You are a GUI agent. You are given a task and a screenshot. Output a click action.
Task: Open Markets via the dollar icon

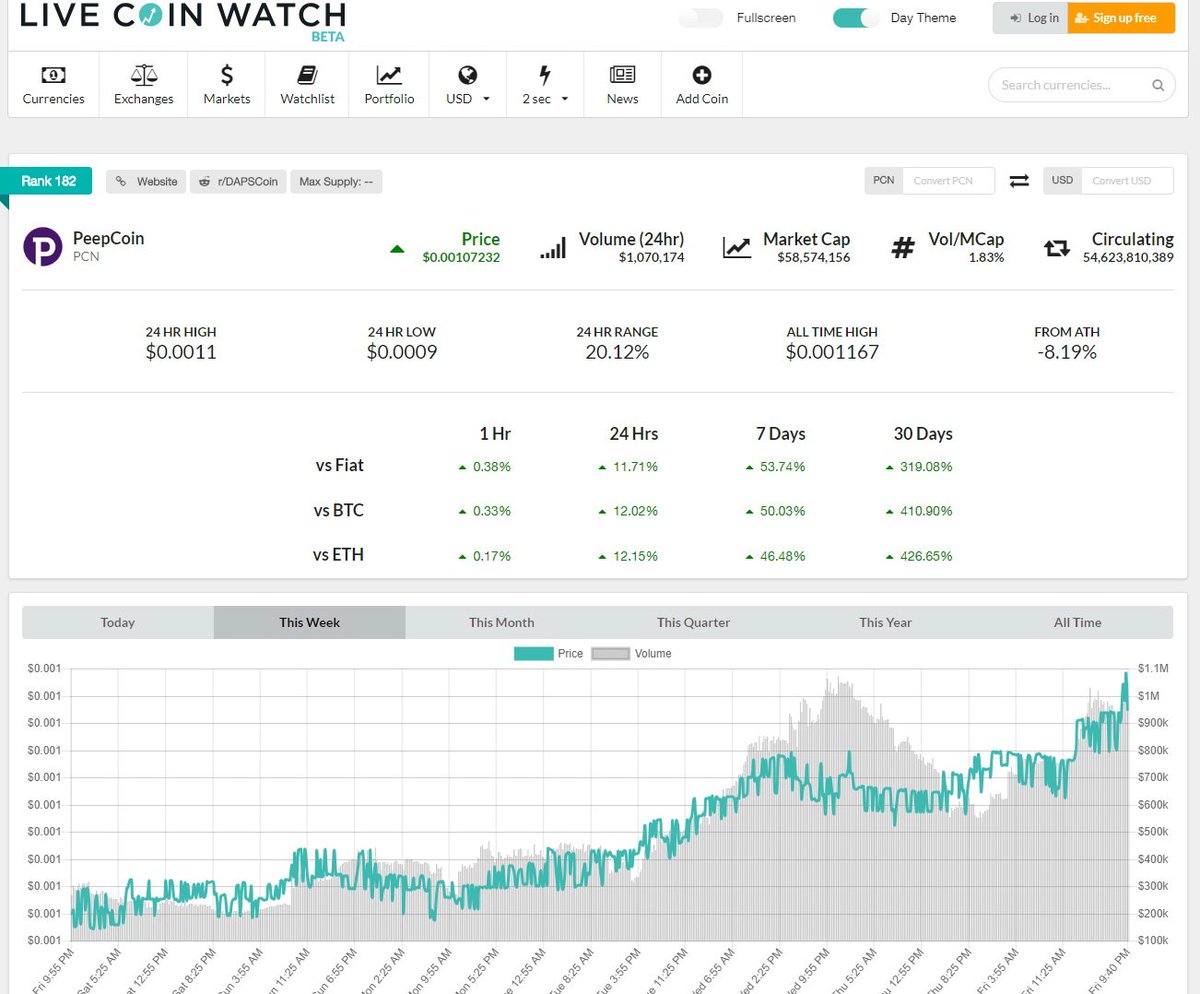pos(227,75)
